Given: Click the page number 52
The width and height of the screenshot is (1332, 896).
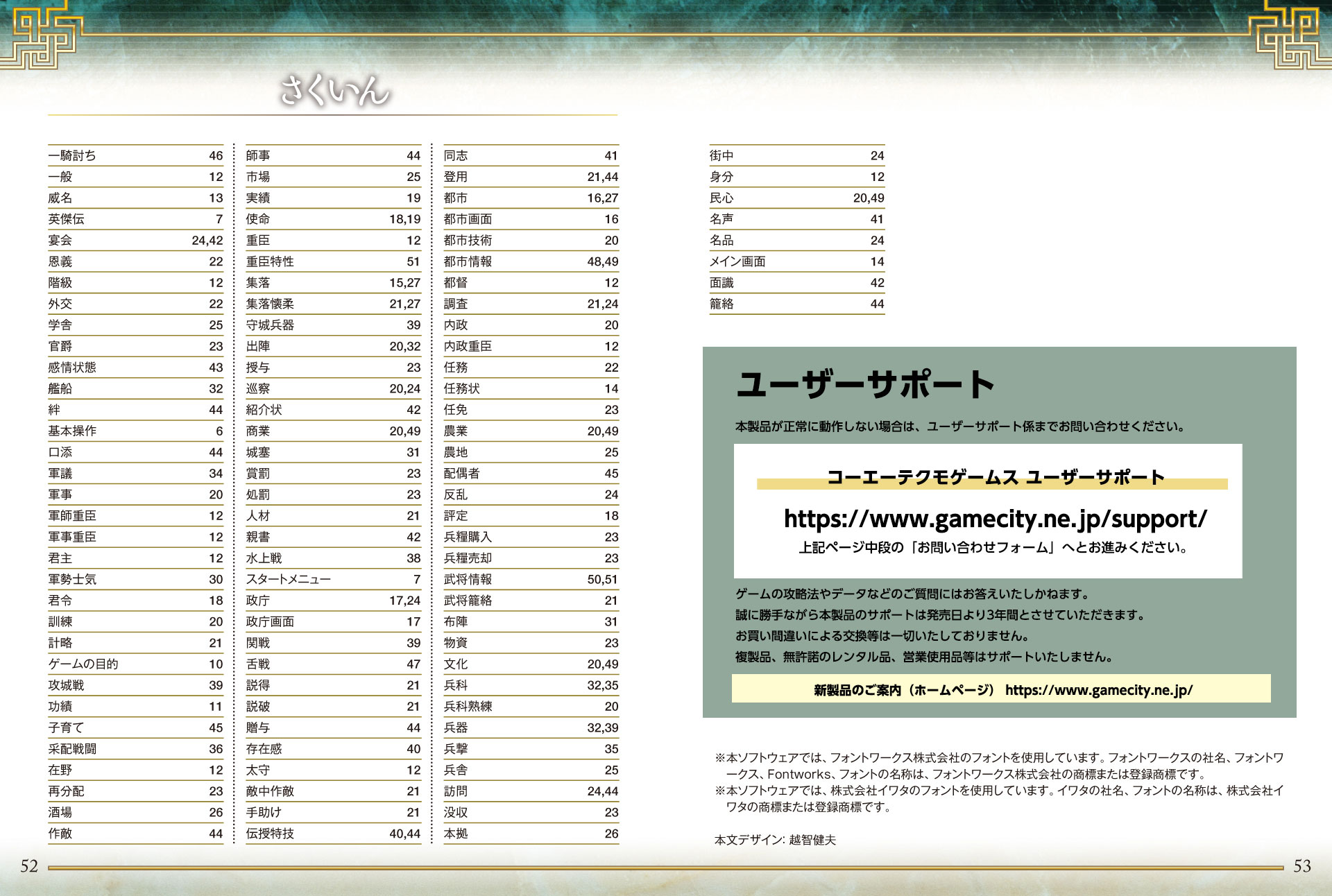Looking at the screenshot, I should pyautogui.click(x=29, y=866).
